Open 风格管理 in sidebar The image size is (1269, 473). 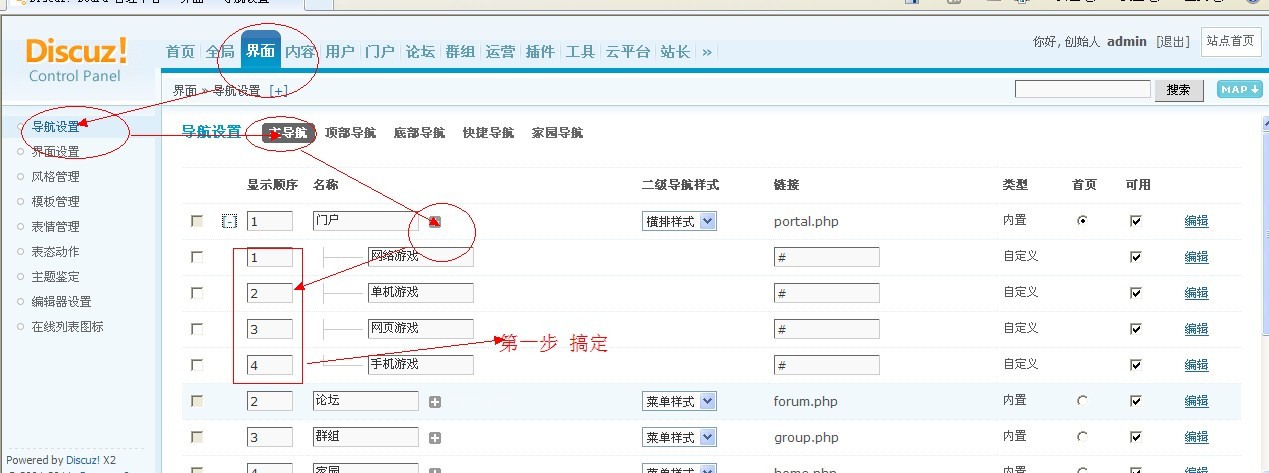tap(55, 177)
